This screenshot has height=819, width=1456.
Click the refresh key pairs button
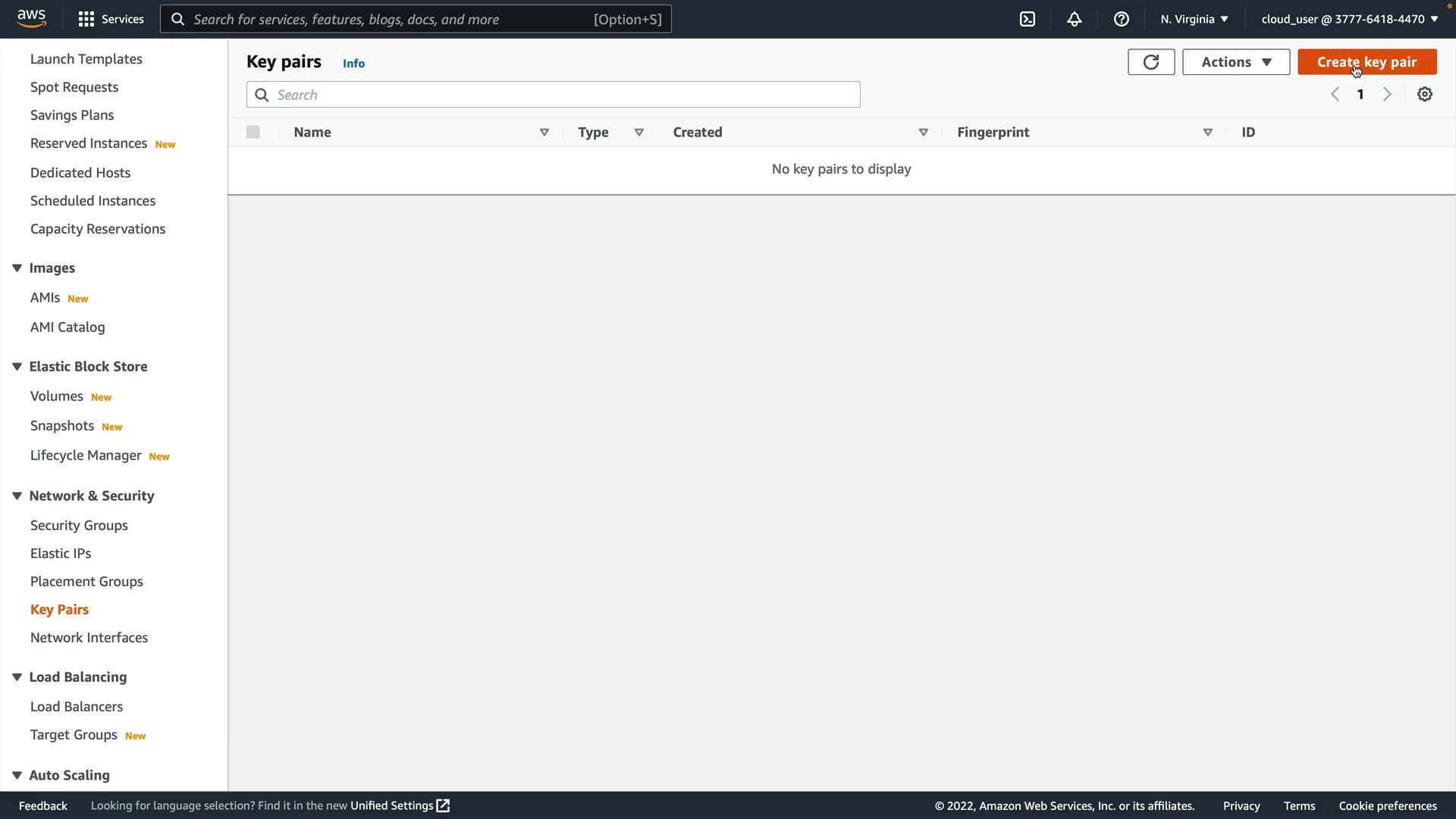click(1150, 62)
